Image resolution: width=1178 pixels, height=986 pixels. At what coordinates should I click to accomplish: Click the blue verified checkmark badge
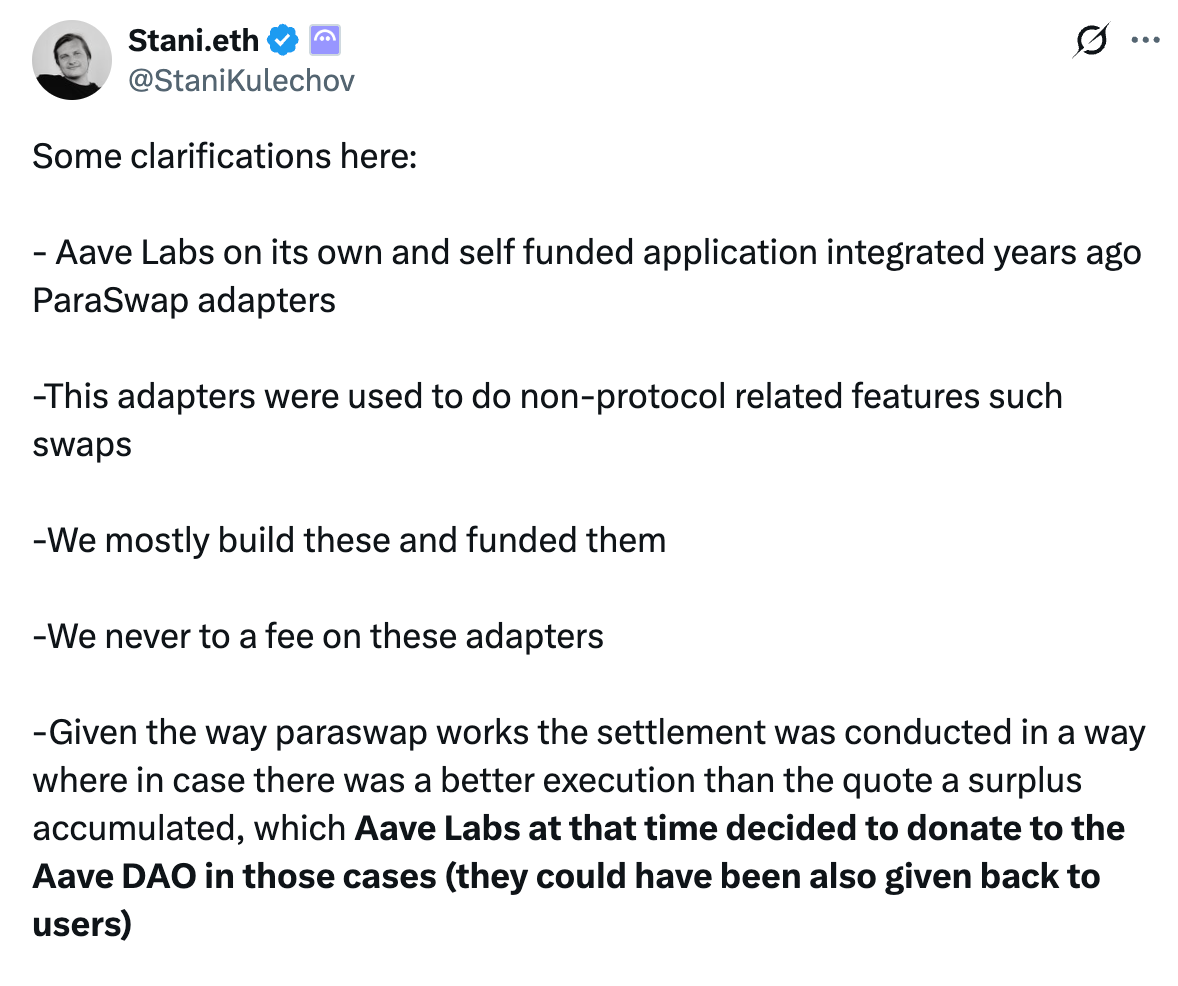283,39
